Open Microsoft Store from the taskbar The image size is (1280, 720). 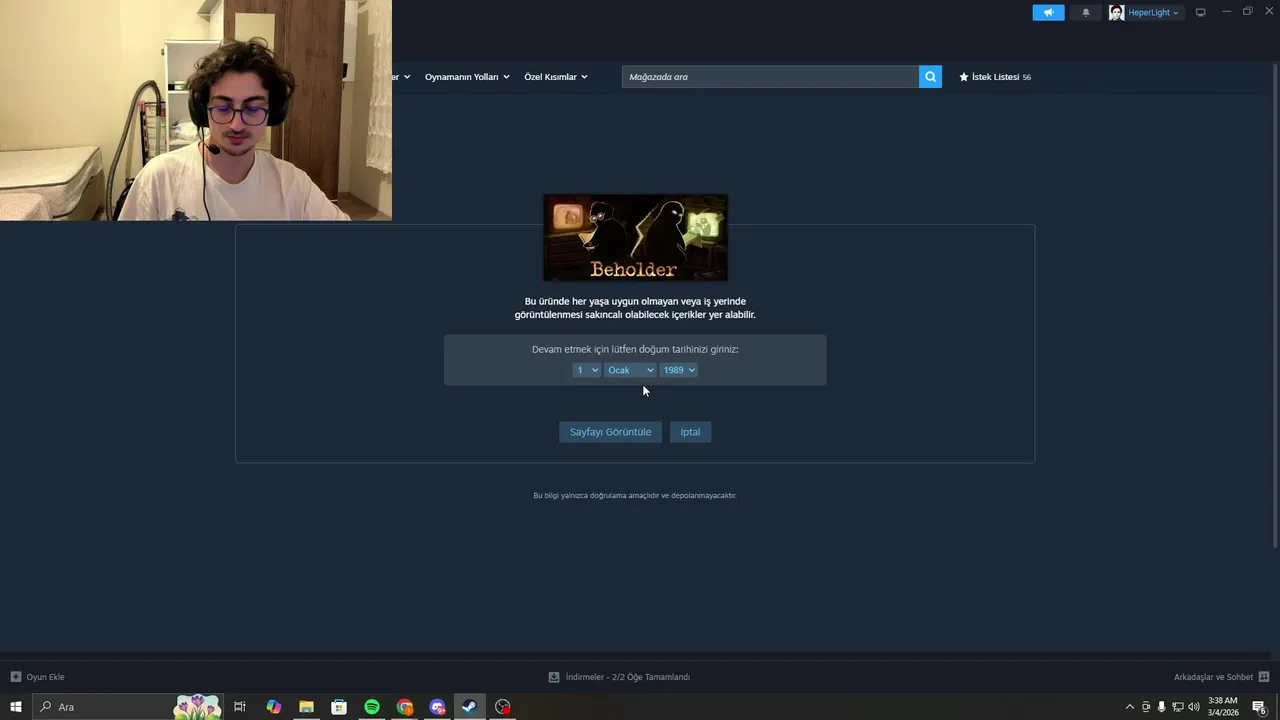coord(339,707)
